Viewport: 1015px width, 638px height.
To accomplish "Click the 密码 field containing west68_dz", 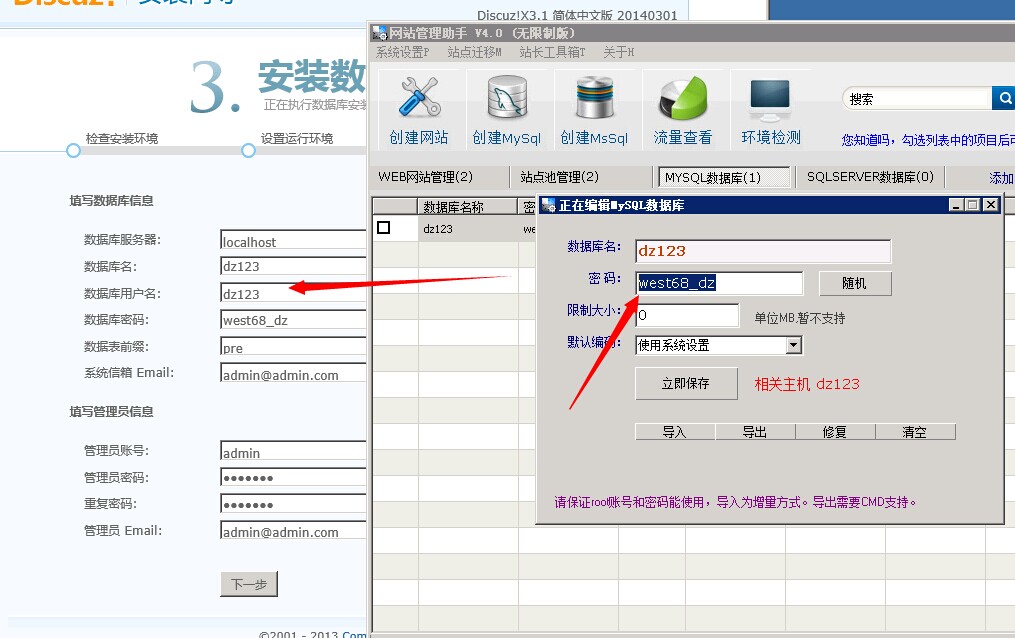I will point(719,283).
